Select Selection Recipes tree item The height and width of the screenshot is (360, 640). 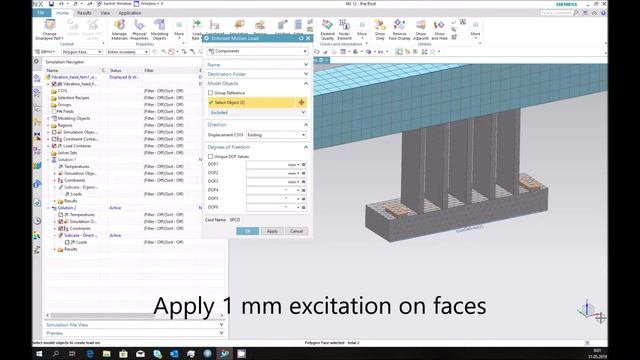click(73, 98)
